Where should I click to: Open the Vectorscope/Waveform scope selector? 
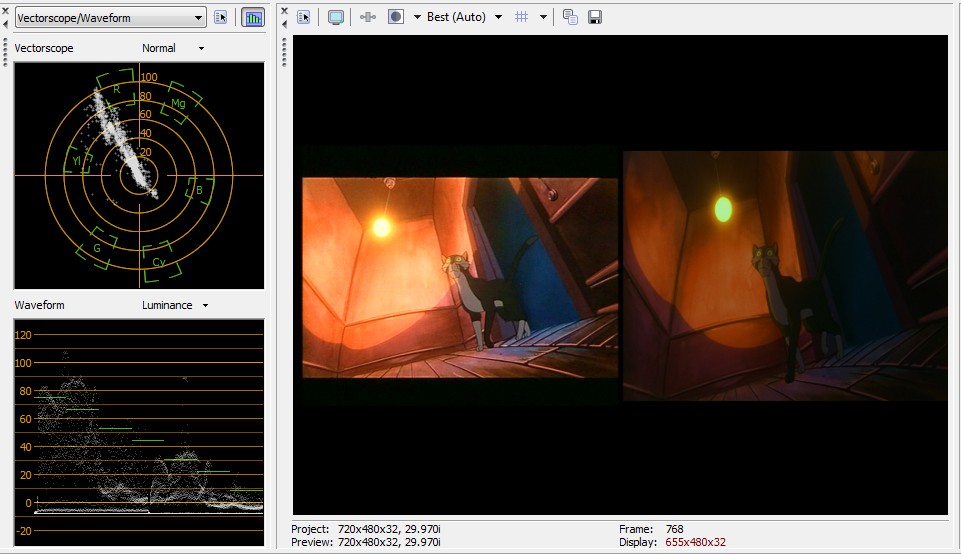click(110, 18)
